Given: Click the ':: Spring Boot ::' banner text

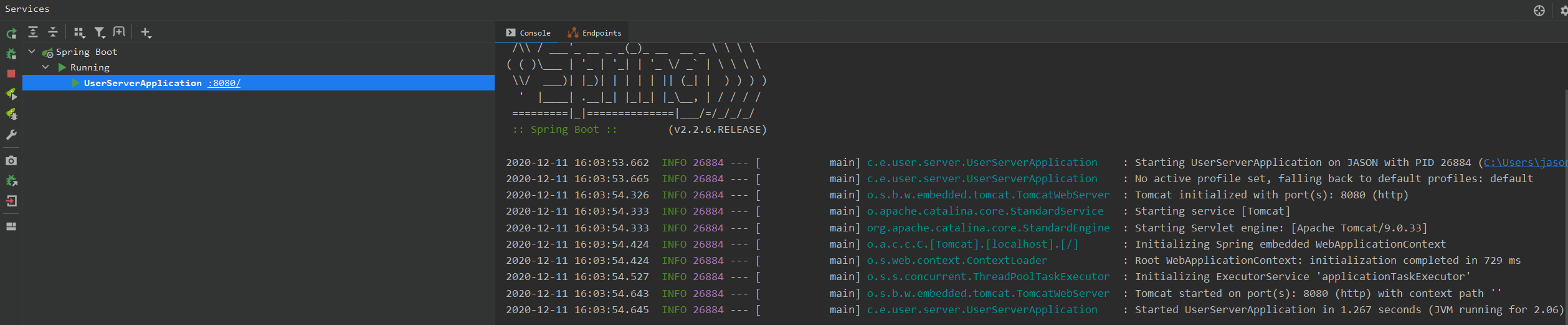Looking at the screenshot, I should [564, 130].
